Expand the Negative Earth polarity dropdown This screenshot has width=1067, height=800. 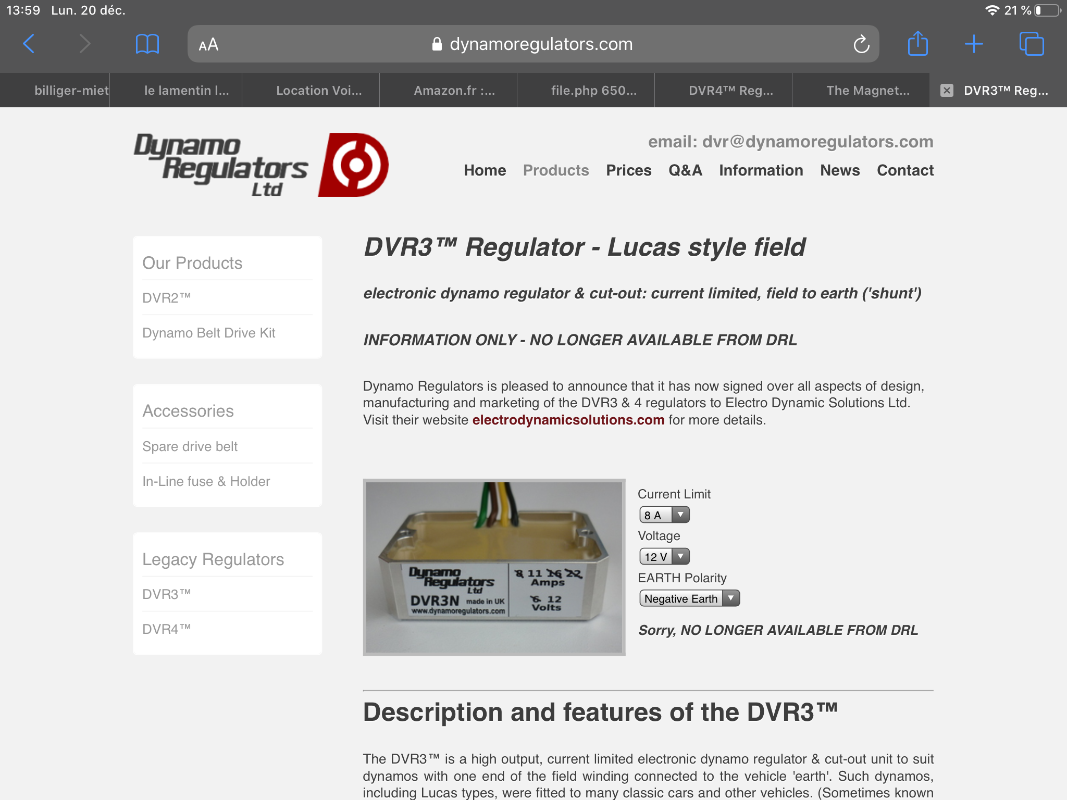pos(689,599)
